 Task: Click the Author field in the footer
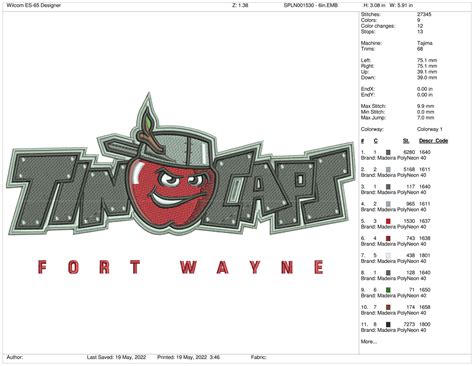point(15,357)
